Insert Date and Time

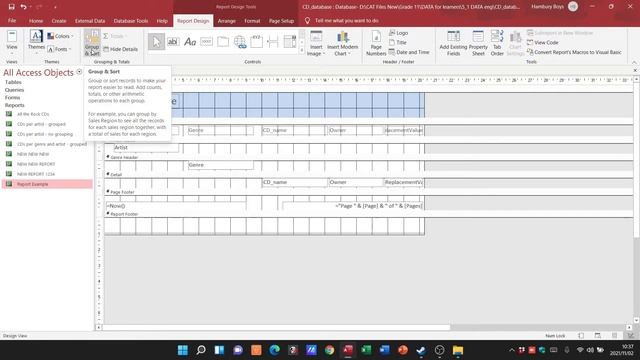(409, 52)
